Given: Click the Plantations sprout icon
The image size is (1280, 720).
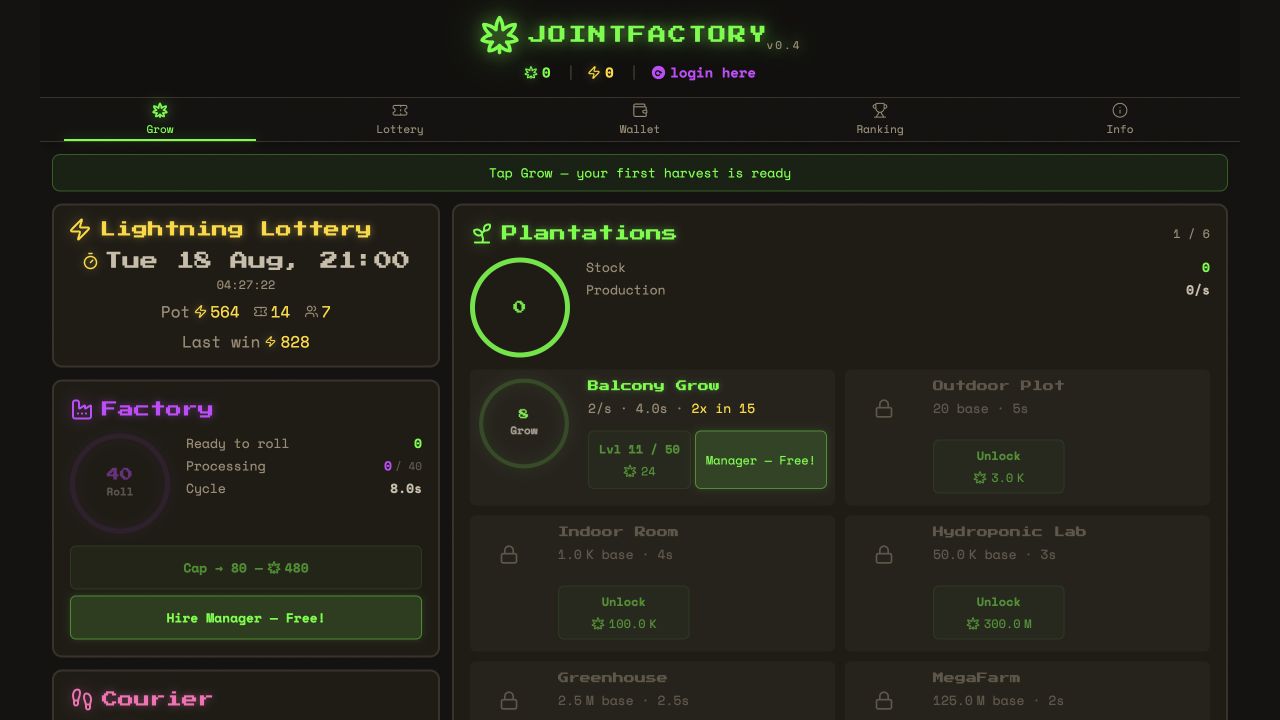Looking at the screenshot, I should click(482, 234).
